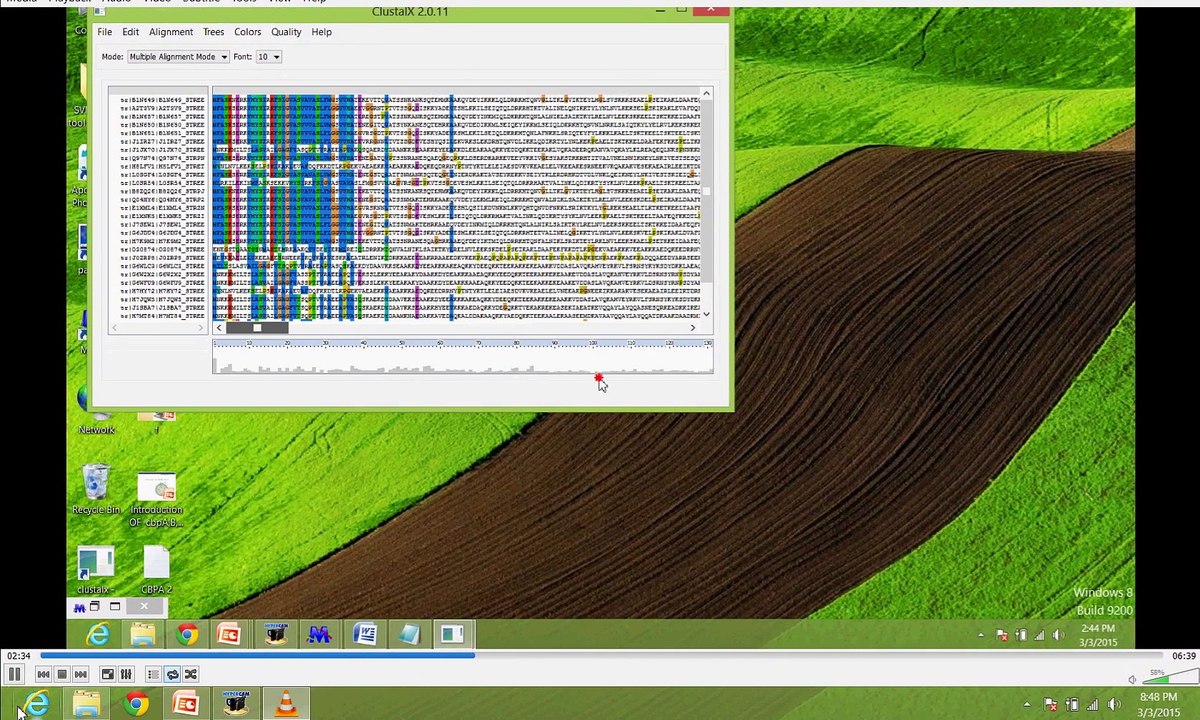The width and height of the screenshot is (1200, 720).
Task: Click horizontal scroll-right arrow in ClustalX alignment
Action: (x=692, y=327)
